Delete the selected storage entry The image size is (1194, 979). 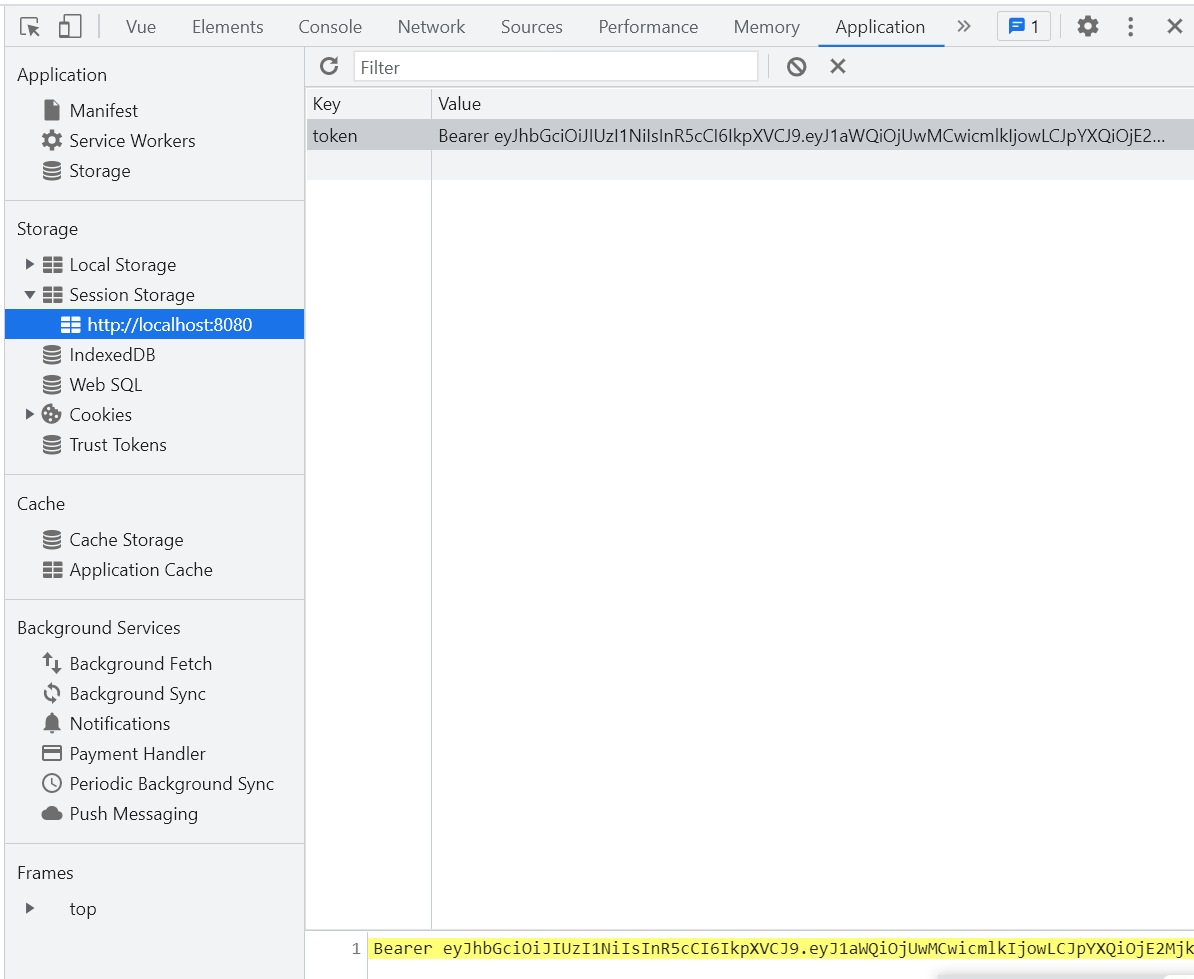click(x=838, y=67)
